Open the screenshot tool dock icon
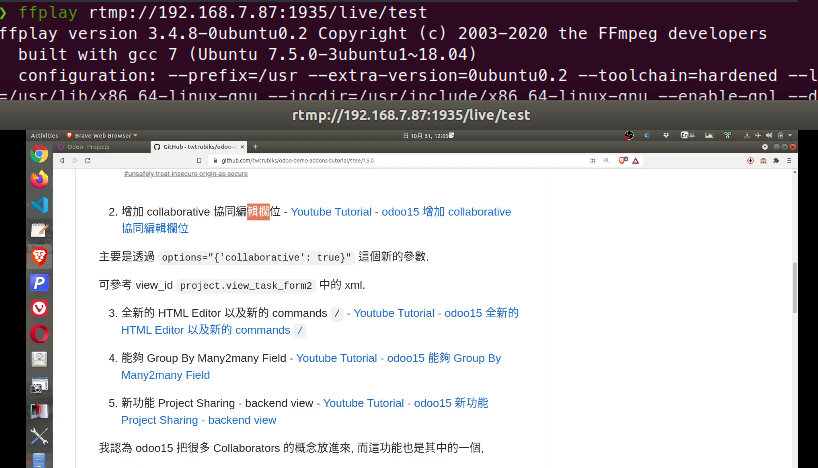This screenshot has height=468, width=818. click(x=39, y=385)
